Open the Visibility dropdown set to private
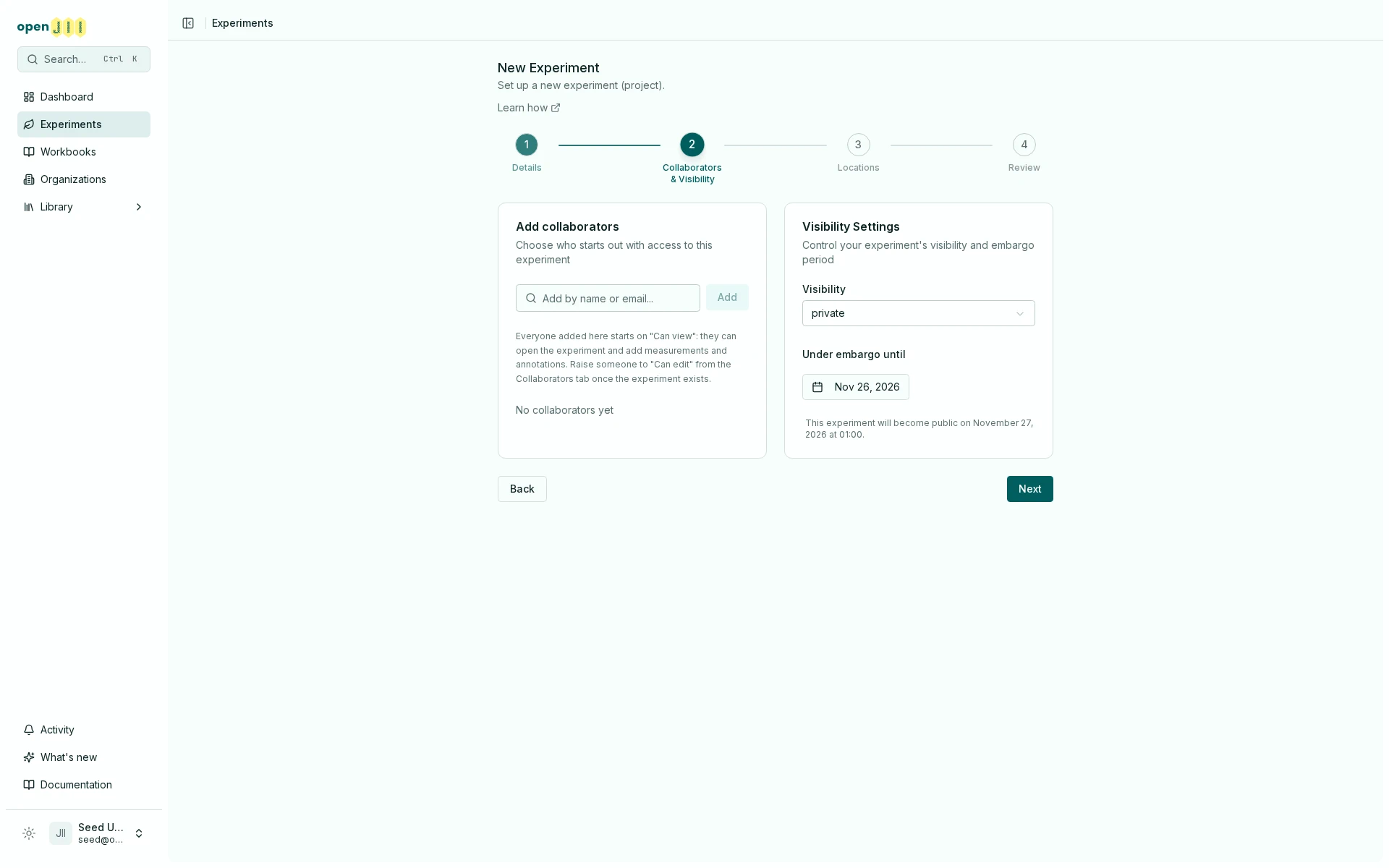Screen dimensions: 1389x868 coord(918,313)
